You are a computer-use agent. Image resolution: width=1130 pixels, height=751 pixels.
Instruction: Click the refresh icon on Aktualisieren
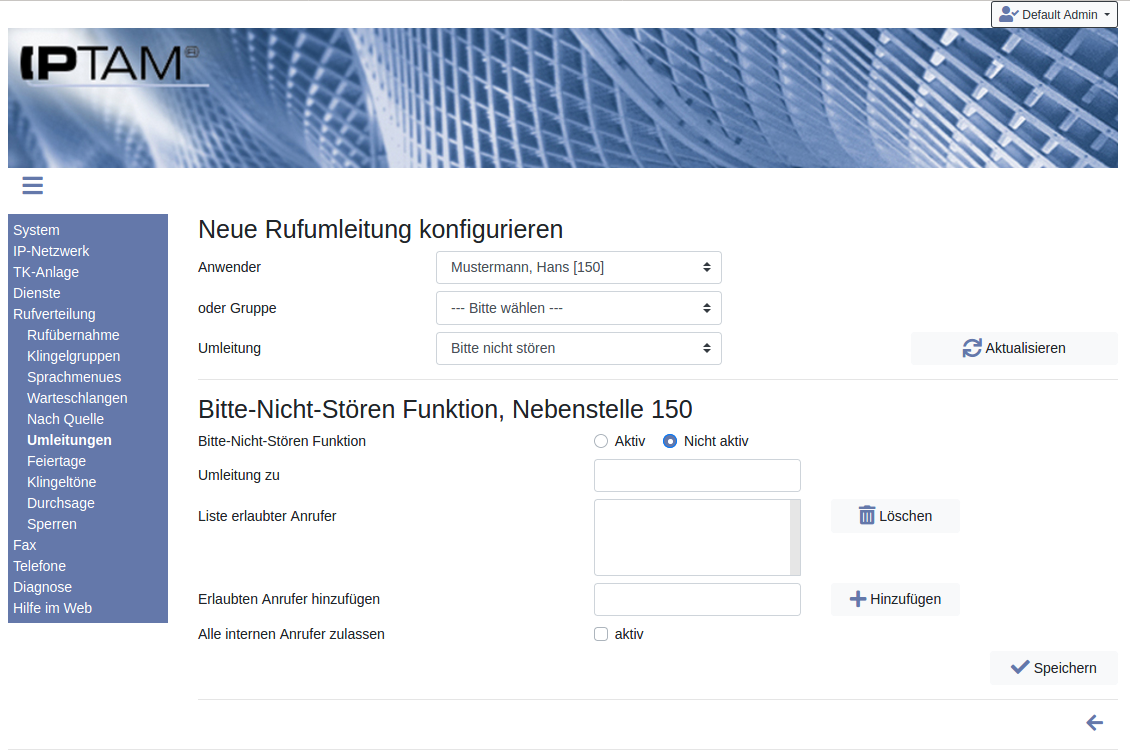[971, 348]
